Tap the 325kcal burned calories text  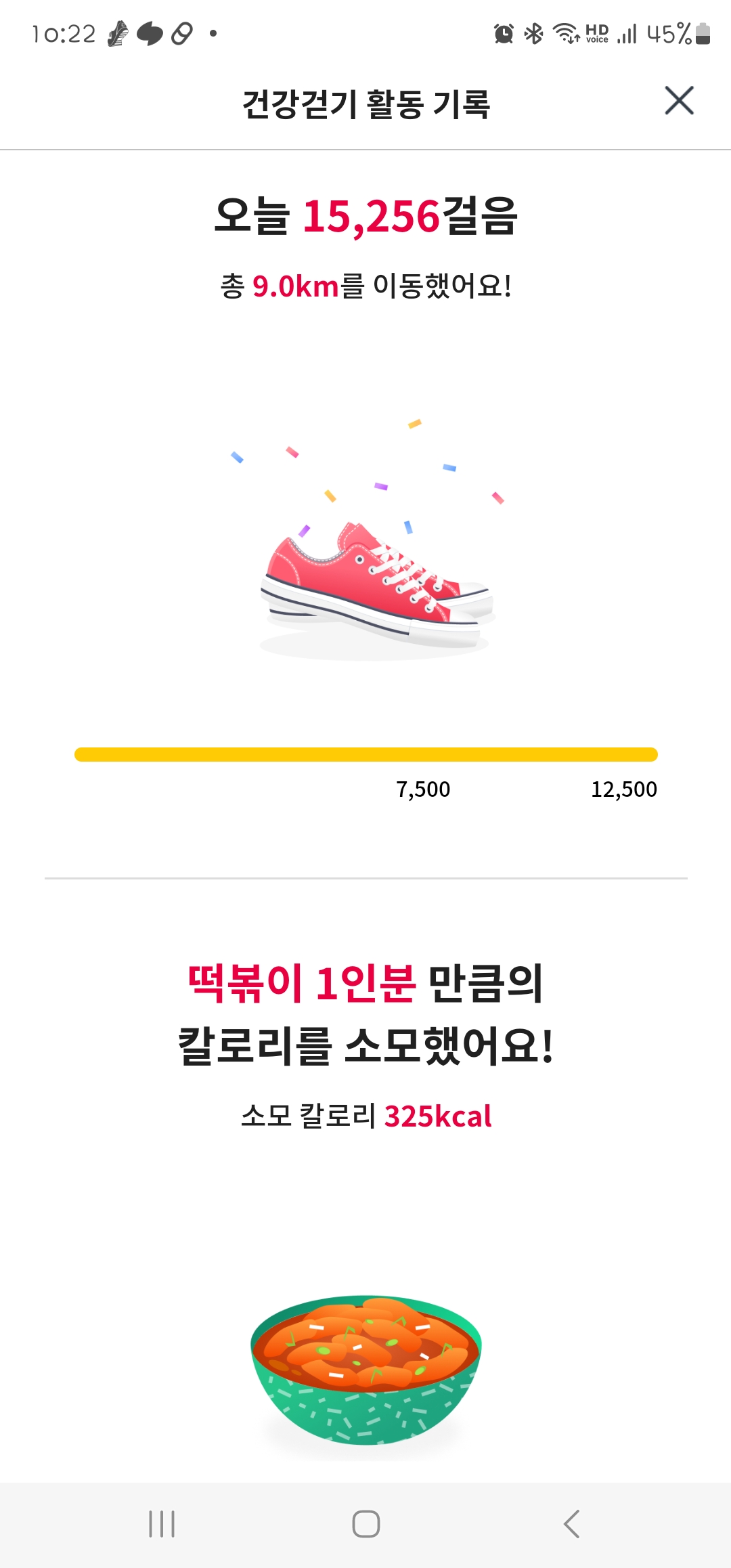[437, 1116]
